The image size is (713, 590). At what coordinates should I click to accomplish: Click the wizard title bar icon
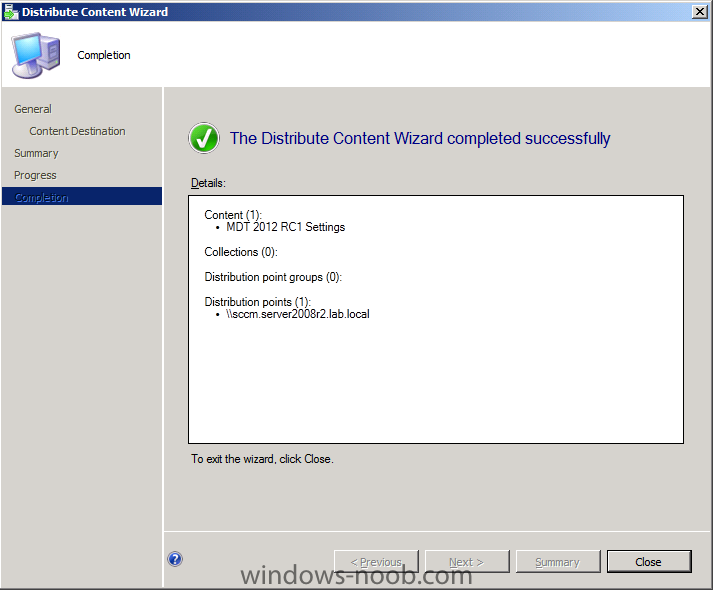(10, 12)
